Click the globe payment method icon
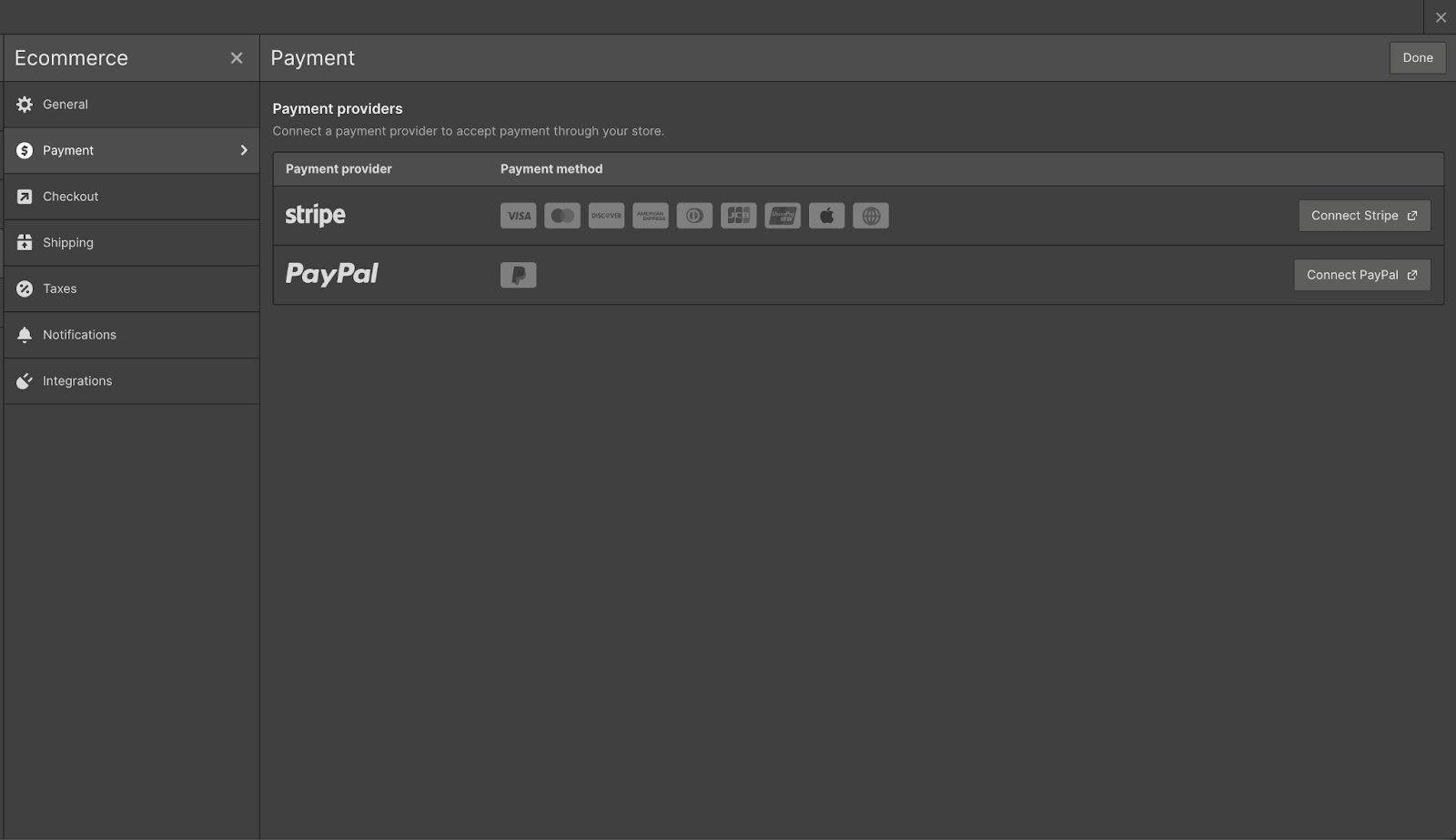 point(870,215)
